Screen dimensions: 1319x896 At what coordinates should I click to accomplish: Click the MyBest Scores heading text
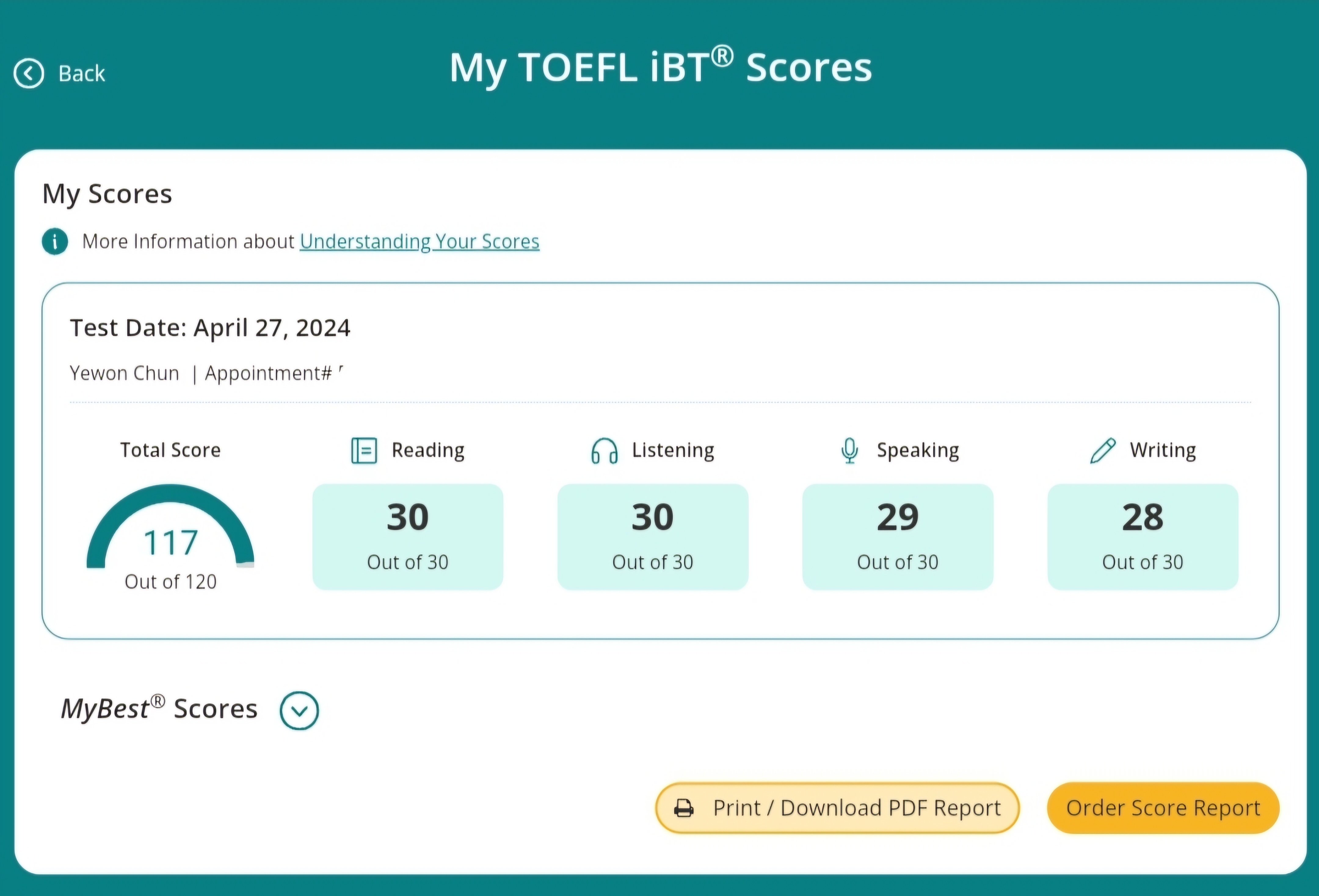(x=159, y=709)
